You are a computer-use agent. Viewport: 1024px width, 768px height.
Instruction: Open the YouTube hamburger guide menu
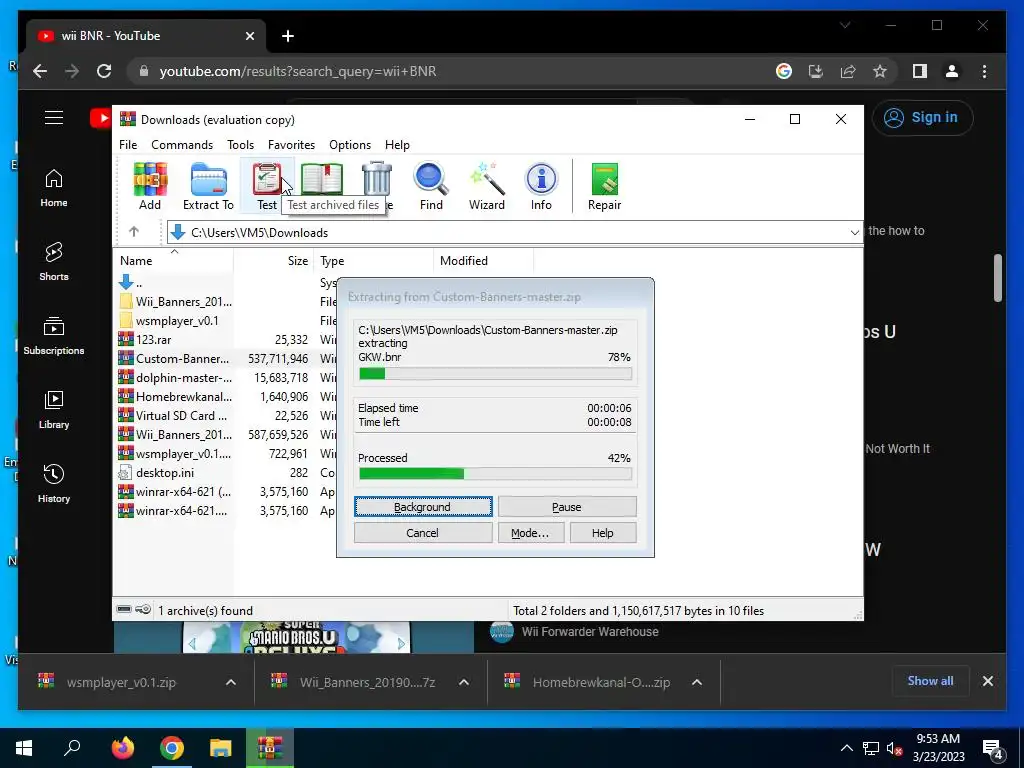click(x=54, y=118)
